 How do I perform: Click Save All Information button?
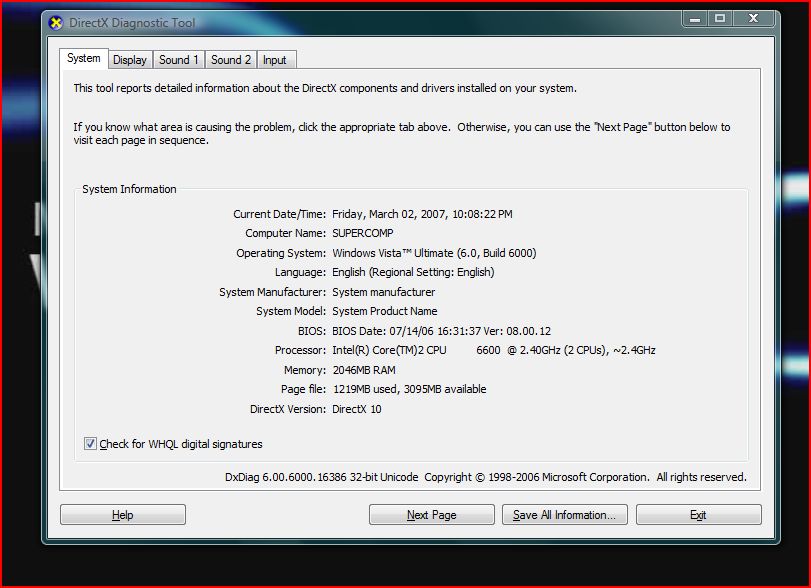[x=564, y=515]
